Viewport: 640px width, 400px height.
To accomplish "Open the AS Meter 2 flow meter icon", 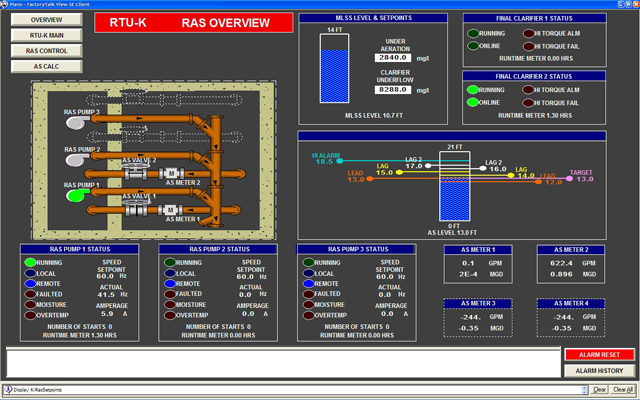I will [170, 172].
